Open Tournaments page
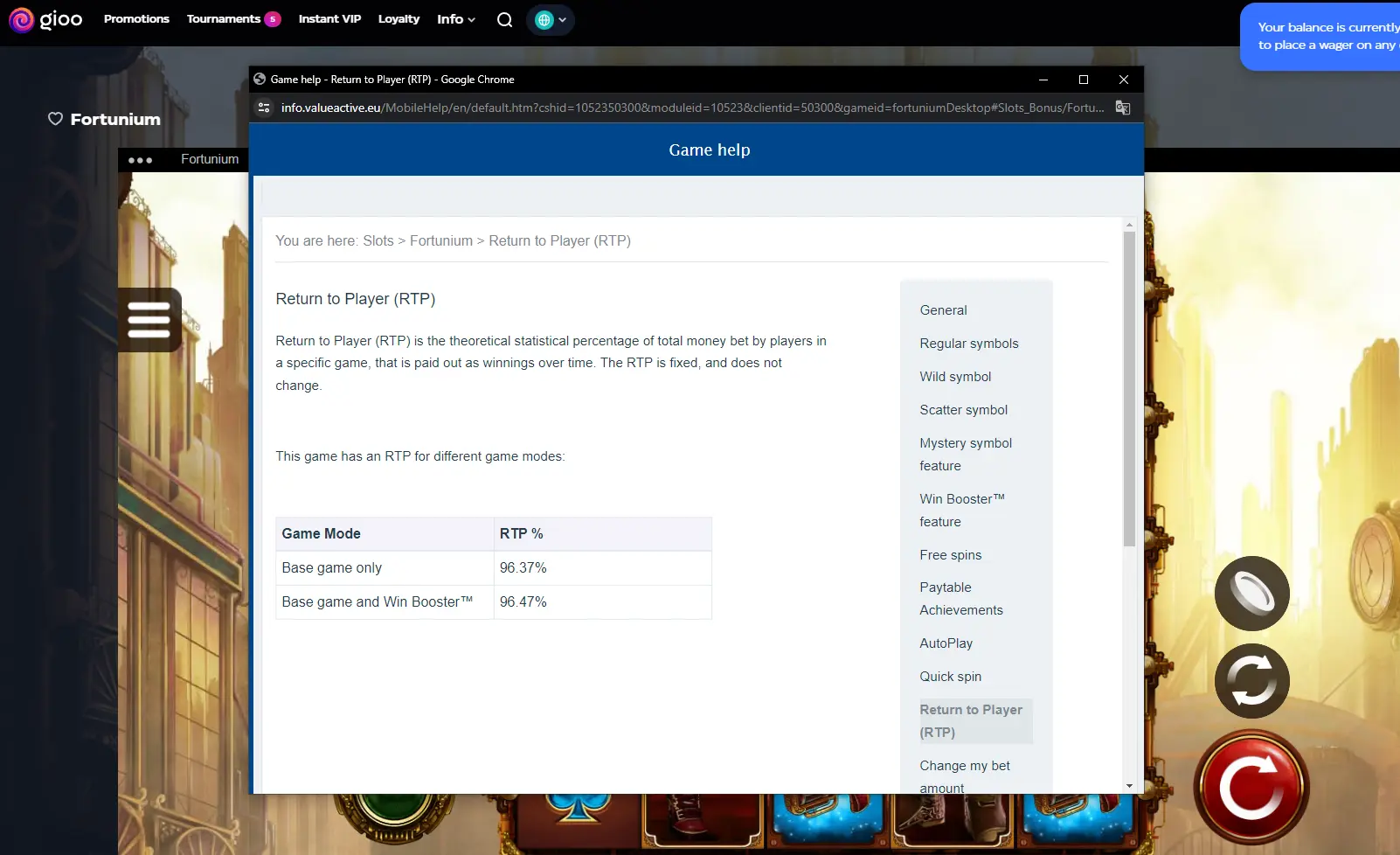 pos(233,19)
